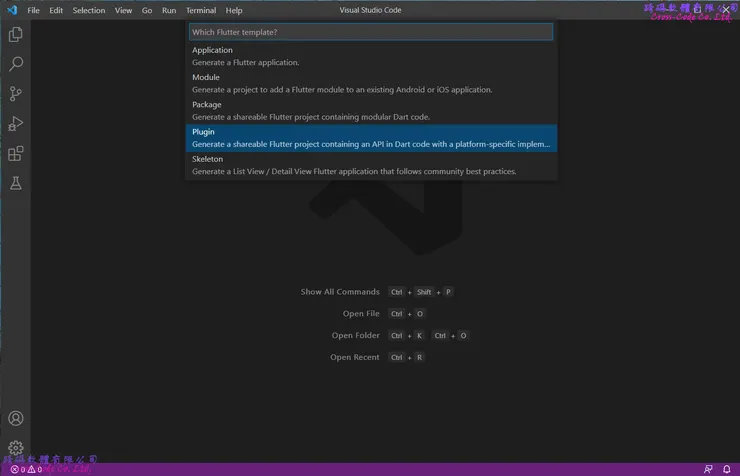Viewport: 740px width, 476px height.
Task: Click the warnings count in status bar
Action: tap(35, 469)
